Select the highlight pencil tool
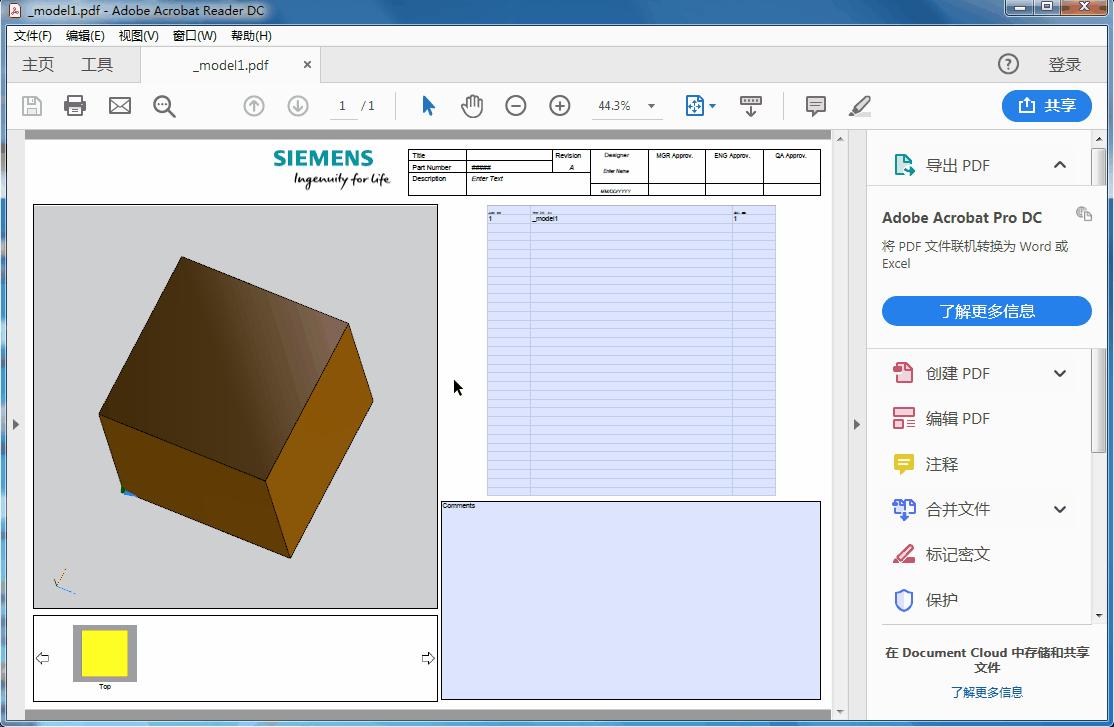The image size is (1114, 727). 860,105
